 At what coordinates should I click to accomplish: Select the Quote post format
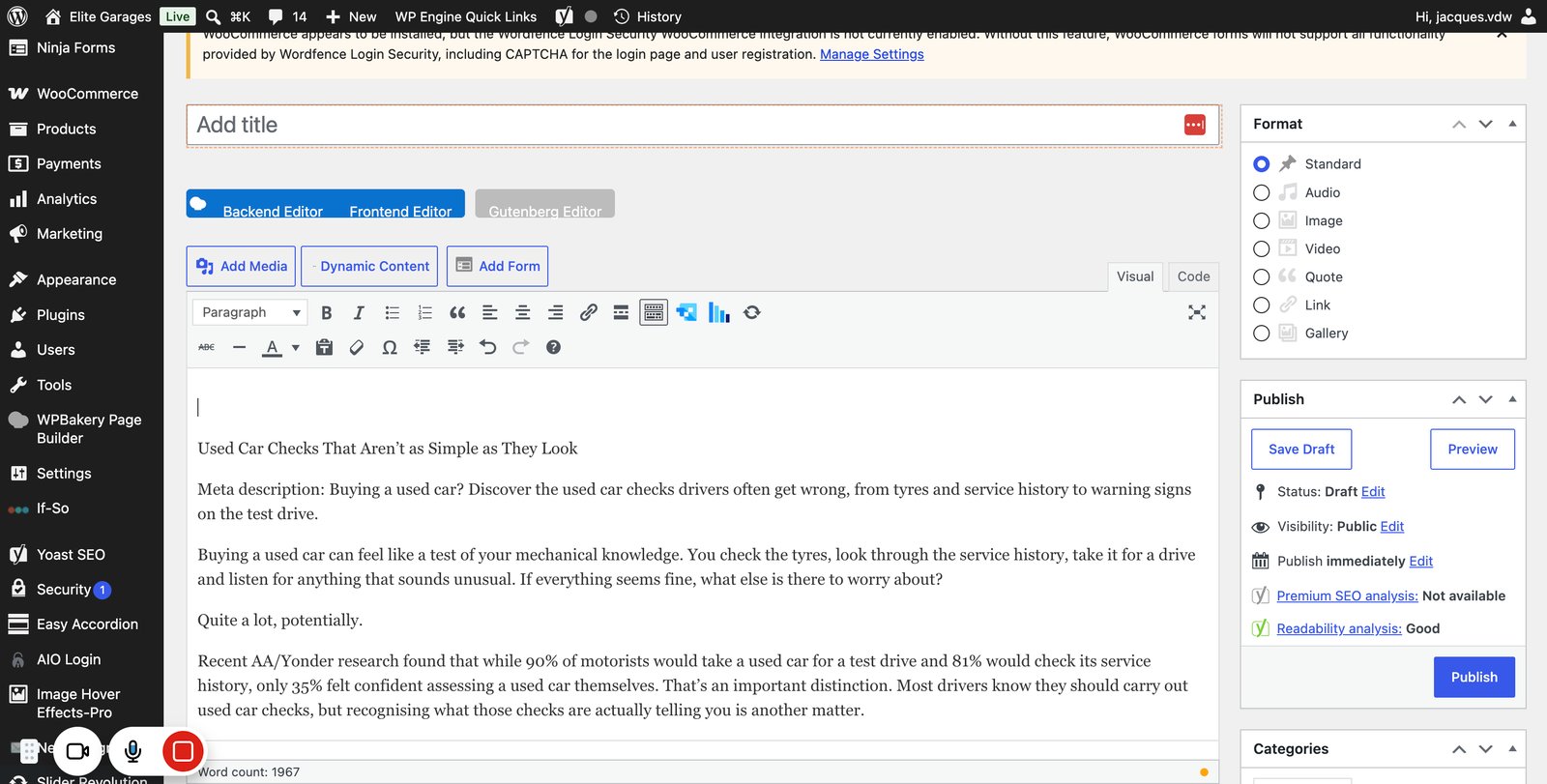(x=1261, y=276)
